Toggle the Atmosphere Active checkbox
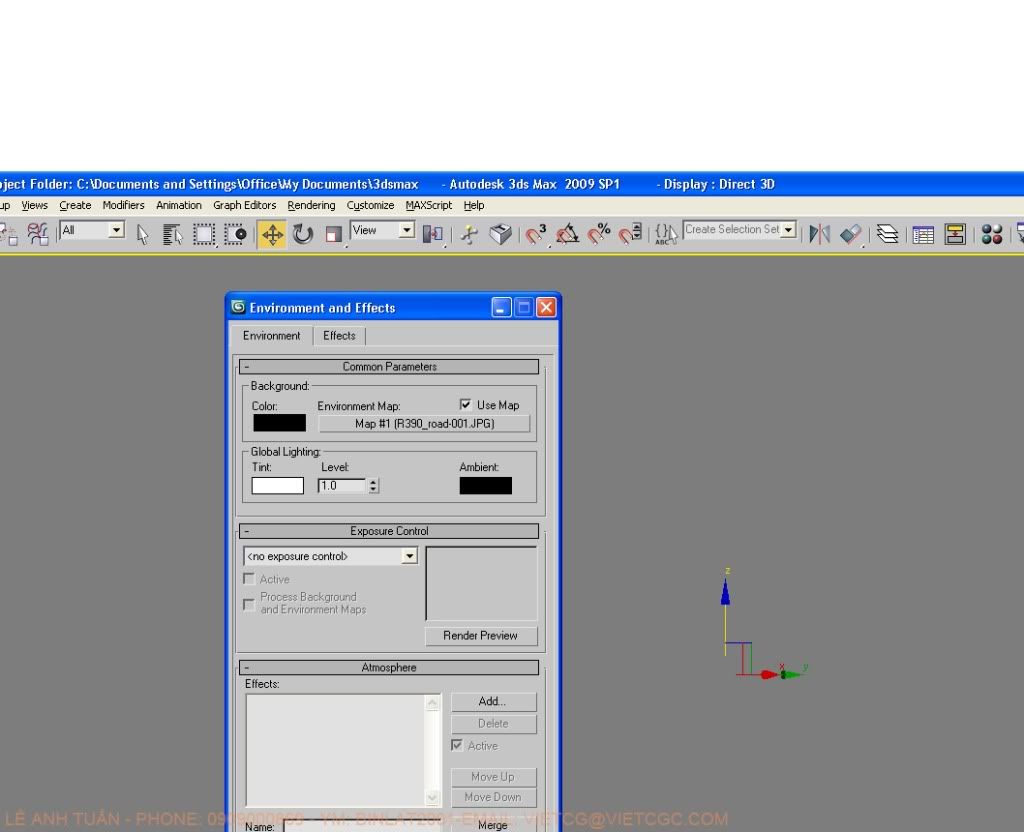Viewport: 1024px width, 832px height. [457, 745]
